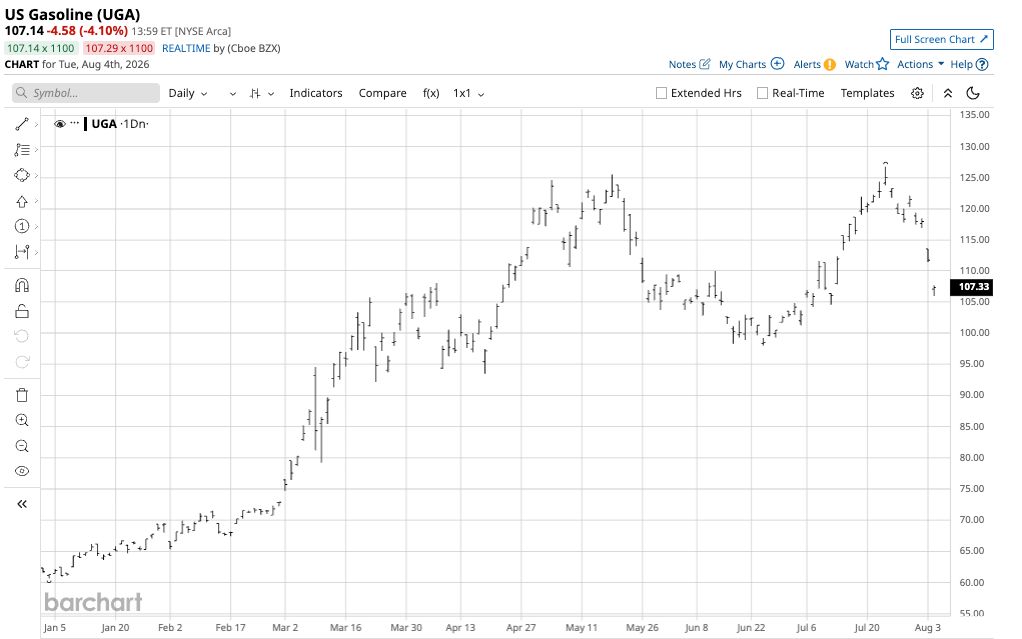This screenshot has height=639, width=1022.
Task: Open the Compare menu
Action: point(383,93)
